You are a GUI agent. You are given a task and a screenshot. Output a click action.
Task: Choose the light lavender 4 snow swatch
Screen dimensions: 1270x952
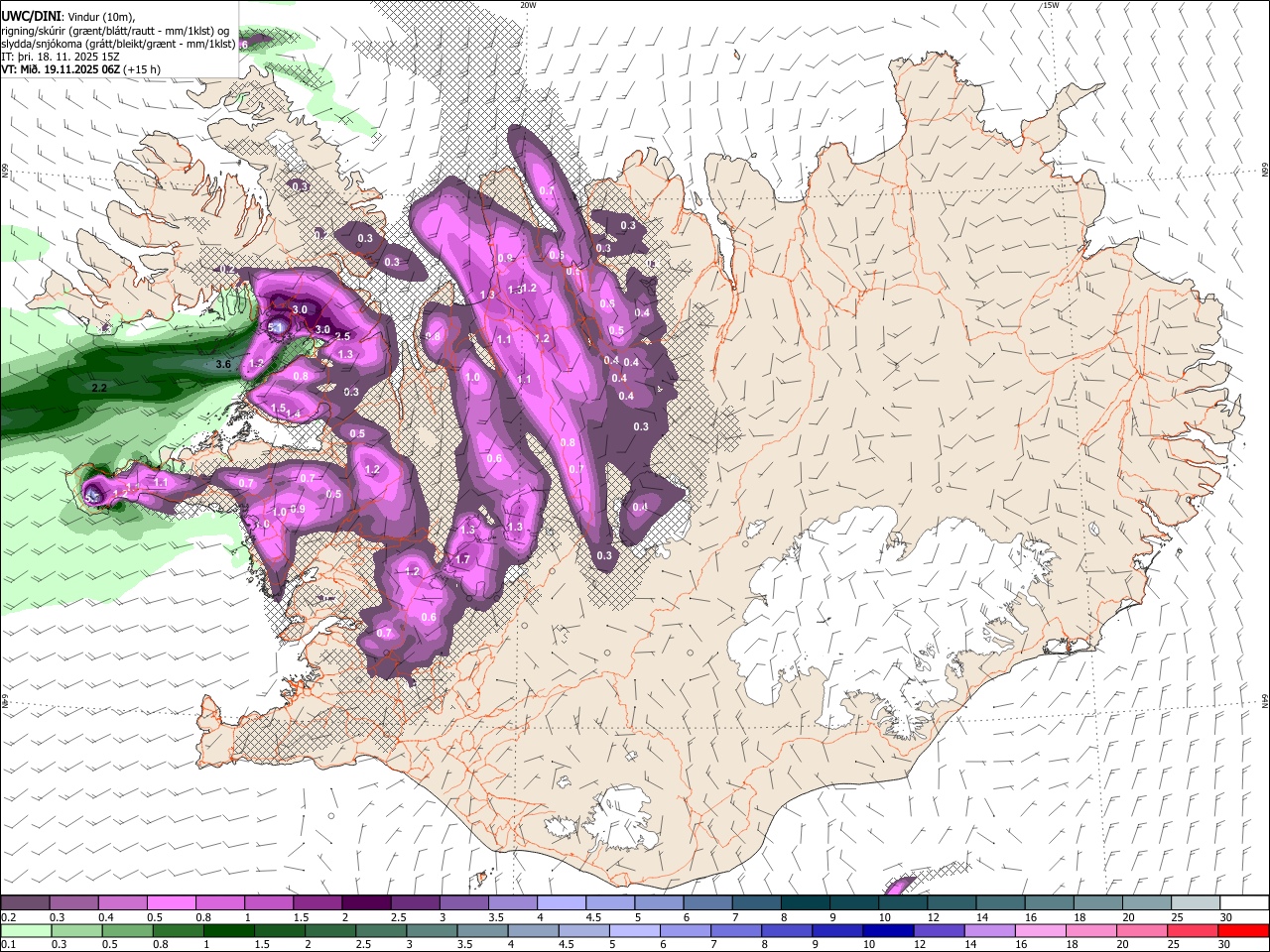click(561, 902)
